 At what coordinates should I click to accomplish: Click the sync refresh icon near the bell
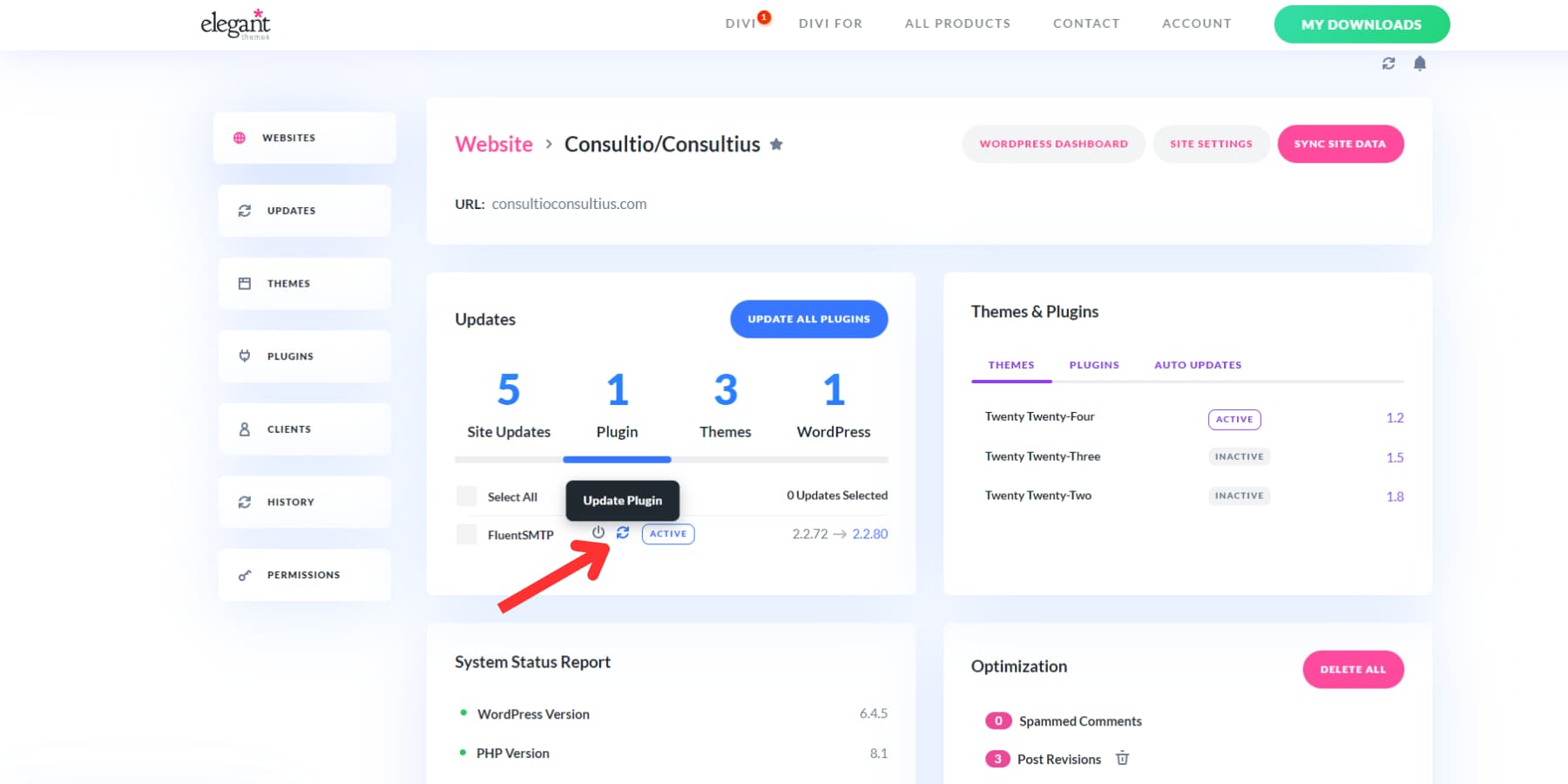click(x=1389, y=63)
